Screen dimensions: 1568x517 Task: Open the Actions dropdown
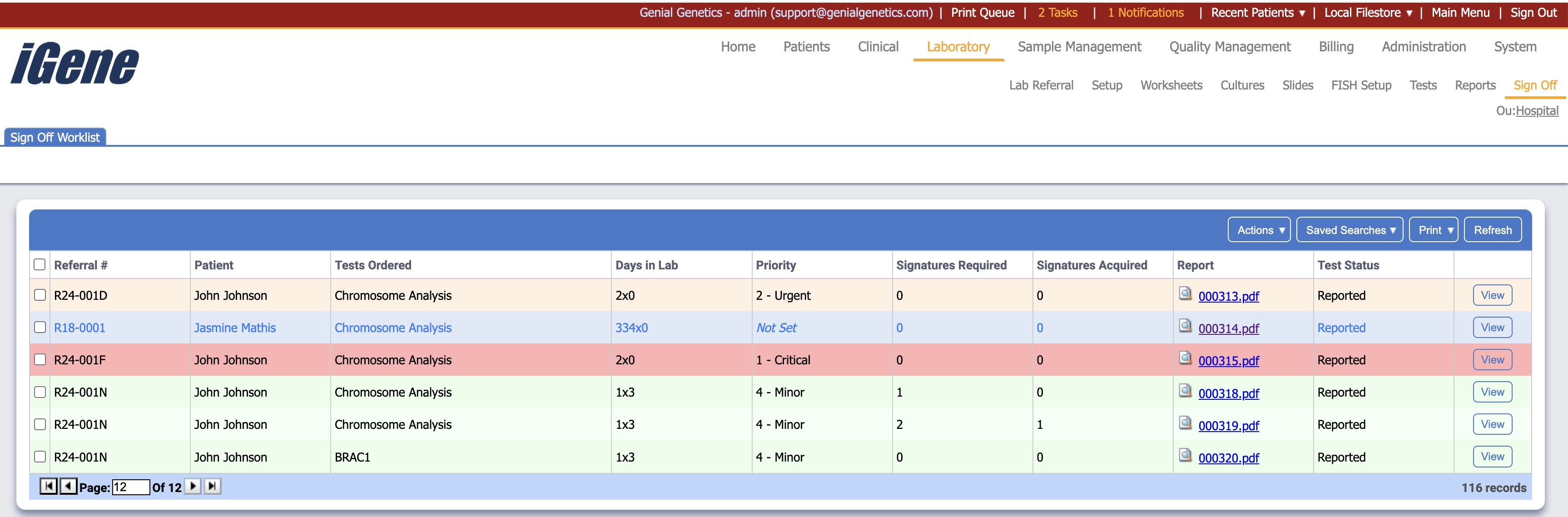coord(1259,229)
